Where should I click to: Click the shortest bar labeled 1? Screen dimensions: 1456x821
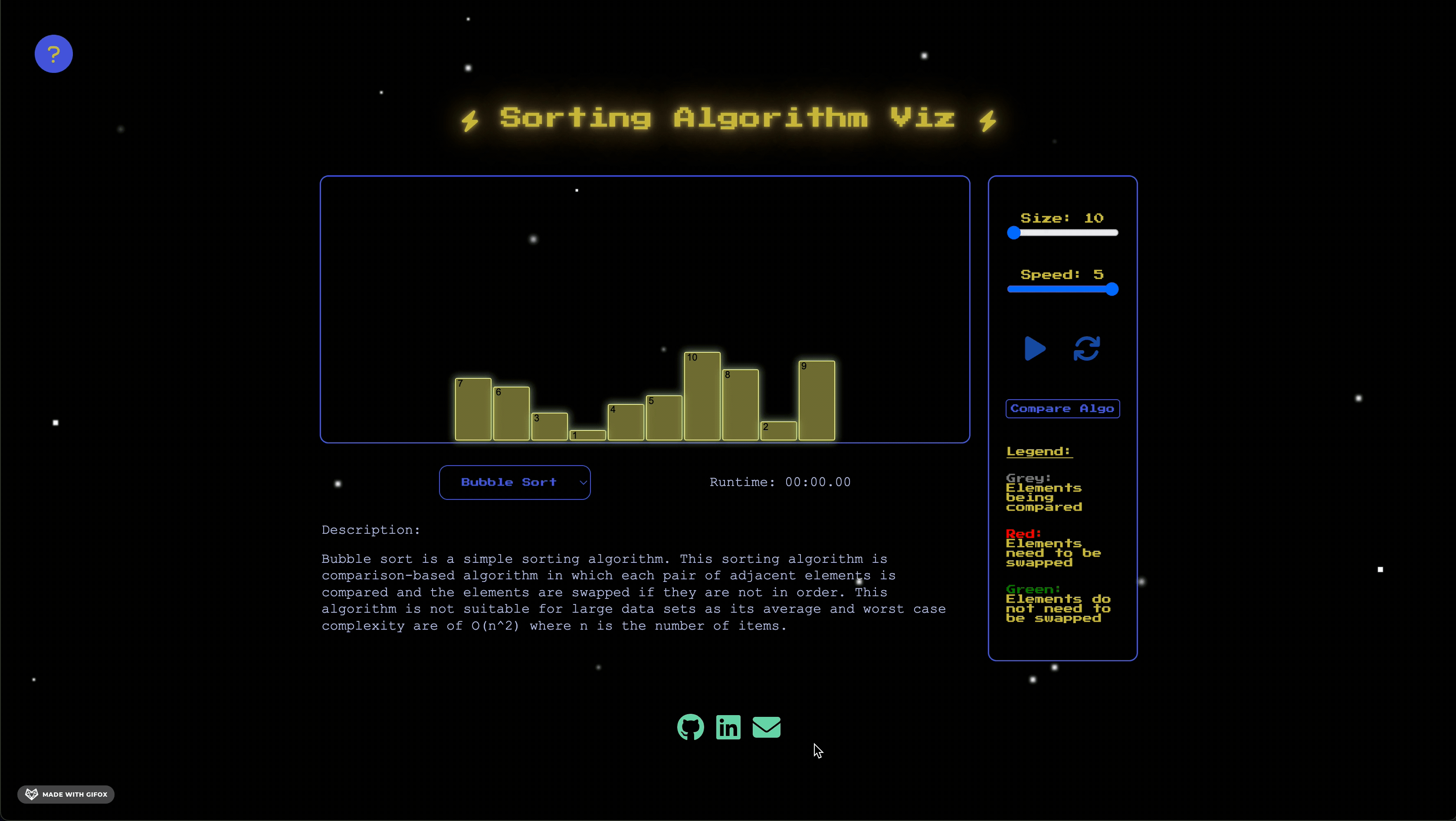588,435
